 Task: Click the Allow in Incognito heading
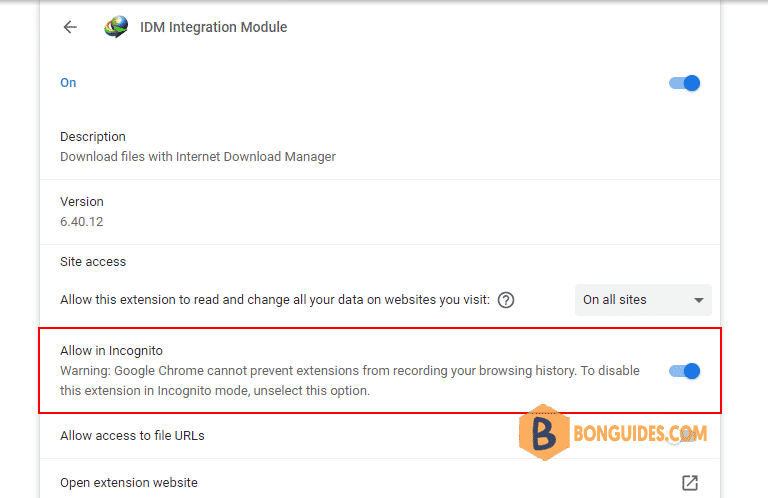pos(111,351)
